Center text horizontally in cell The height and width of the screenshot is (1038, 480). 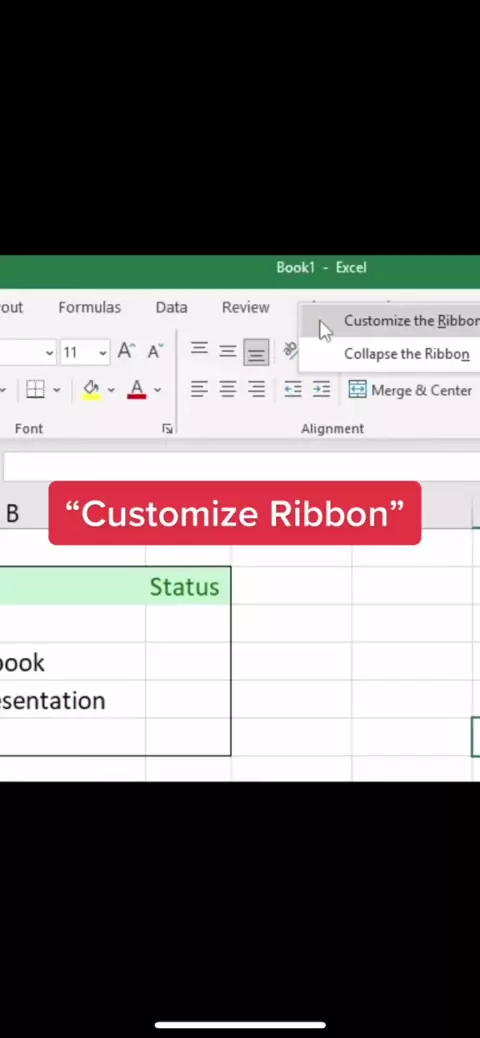point(228,389)
